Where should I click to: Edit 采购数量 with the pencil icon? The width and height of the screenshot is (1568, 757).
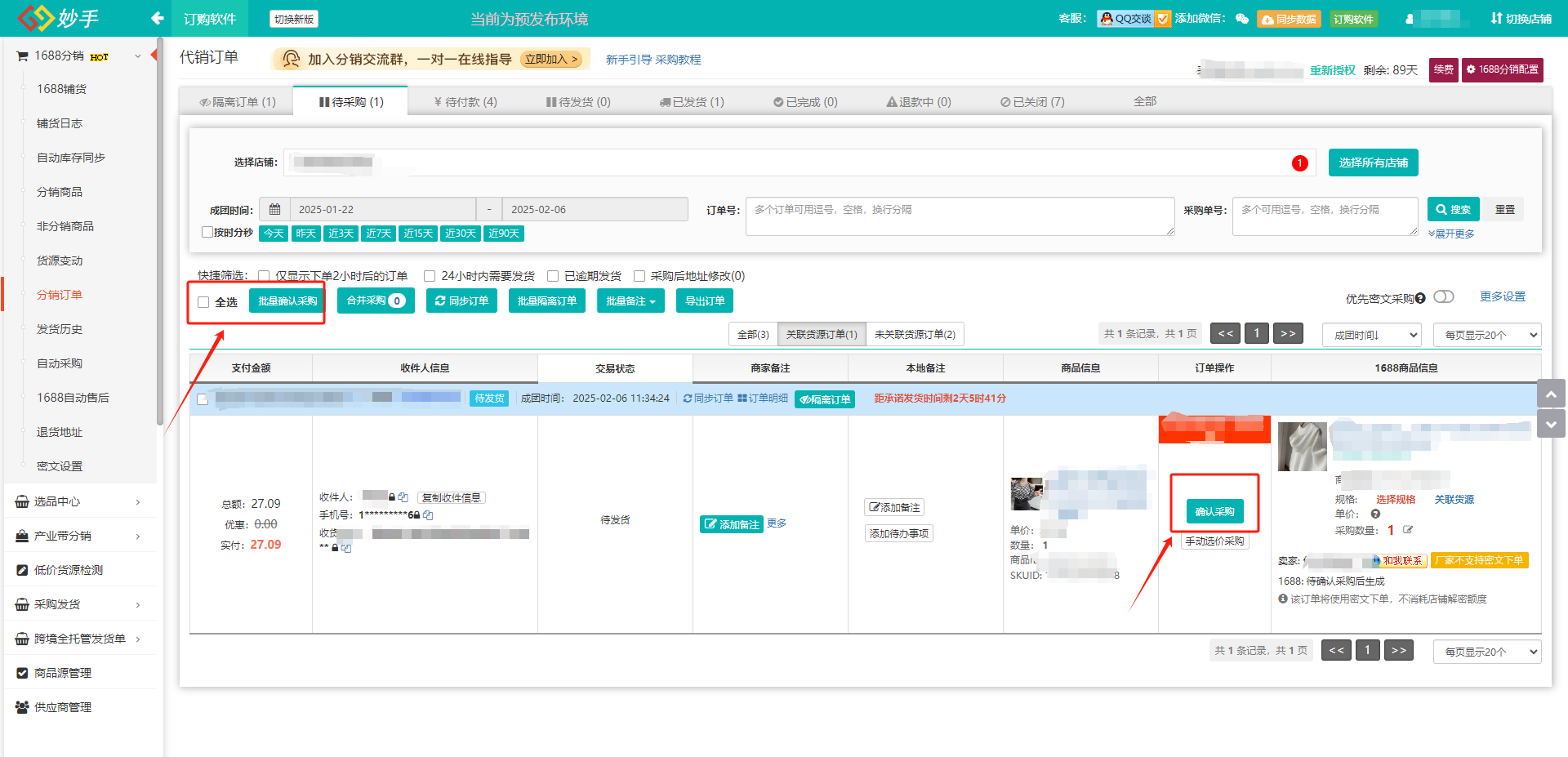click(1408, 530)
